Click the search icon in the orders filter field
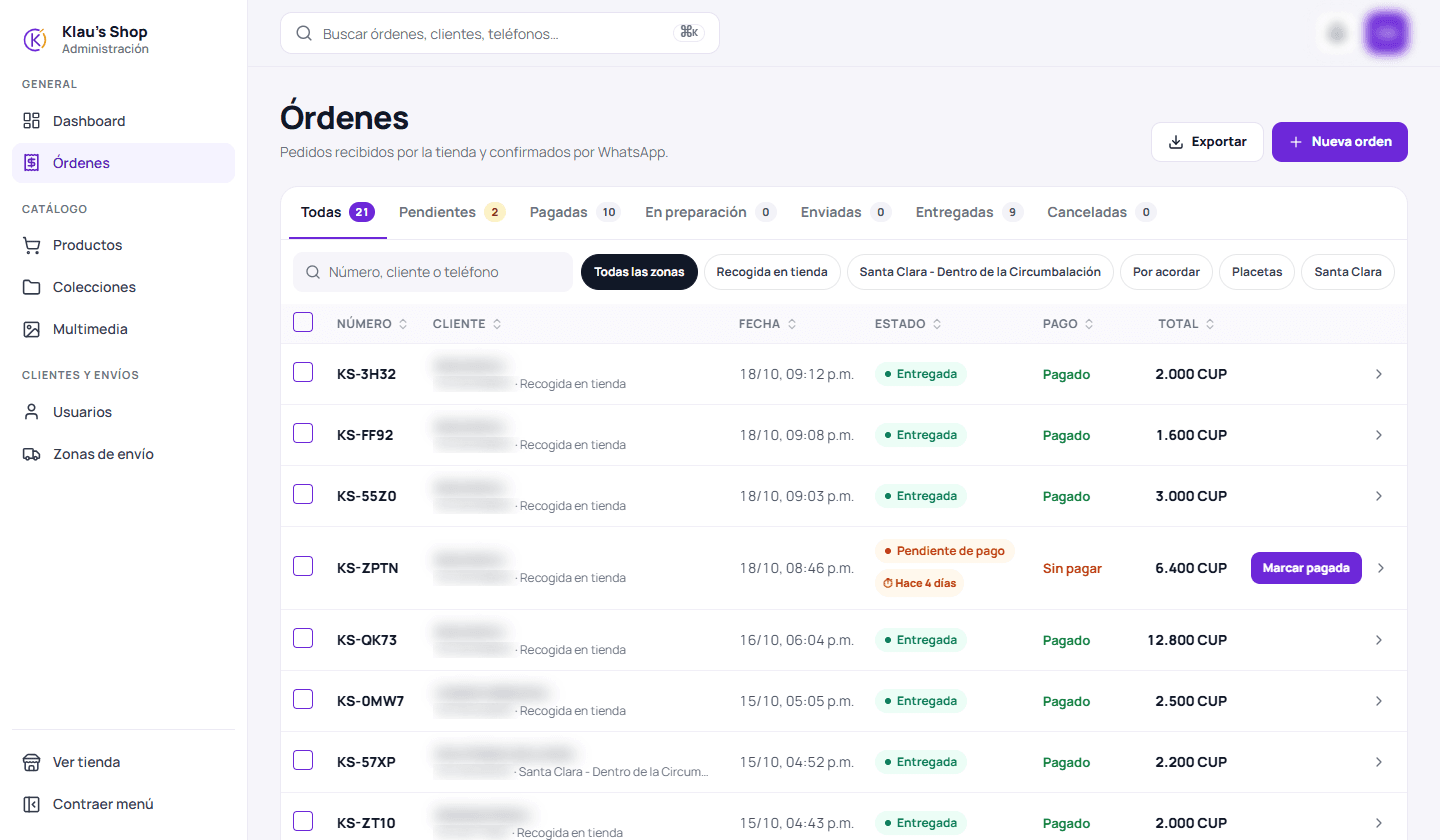This screenshot has width=1440, height=840. click(313, 272)
